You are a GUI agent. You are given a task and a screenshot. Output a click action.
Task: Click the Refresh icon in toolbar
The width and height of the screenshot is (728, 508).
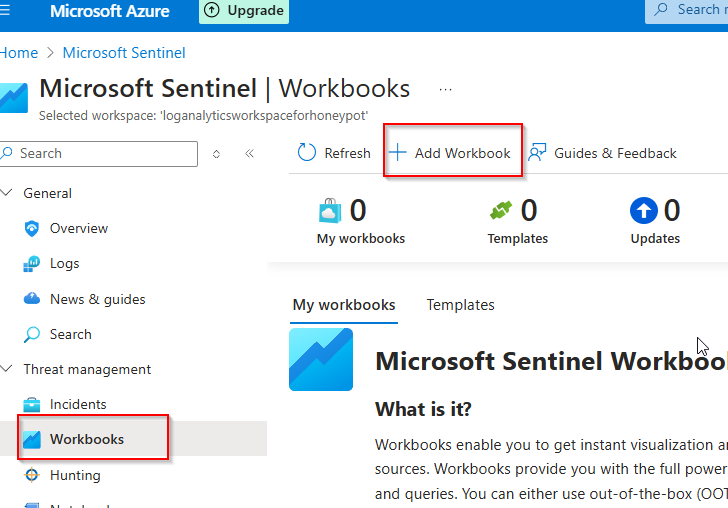pyautogui.click(x=307, y=153)
